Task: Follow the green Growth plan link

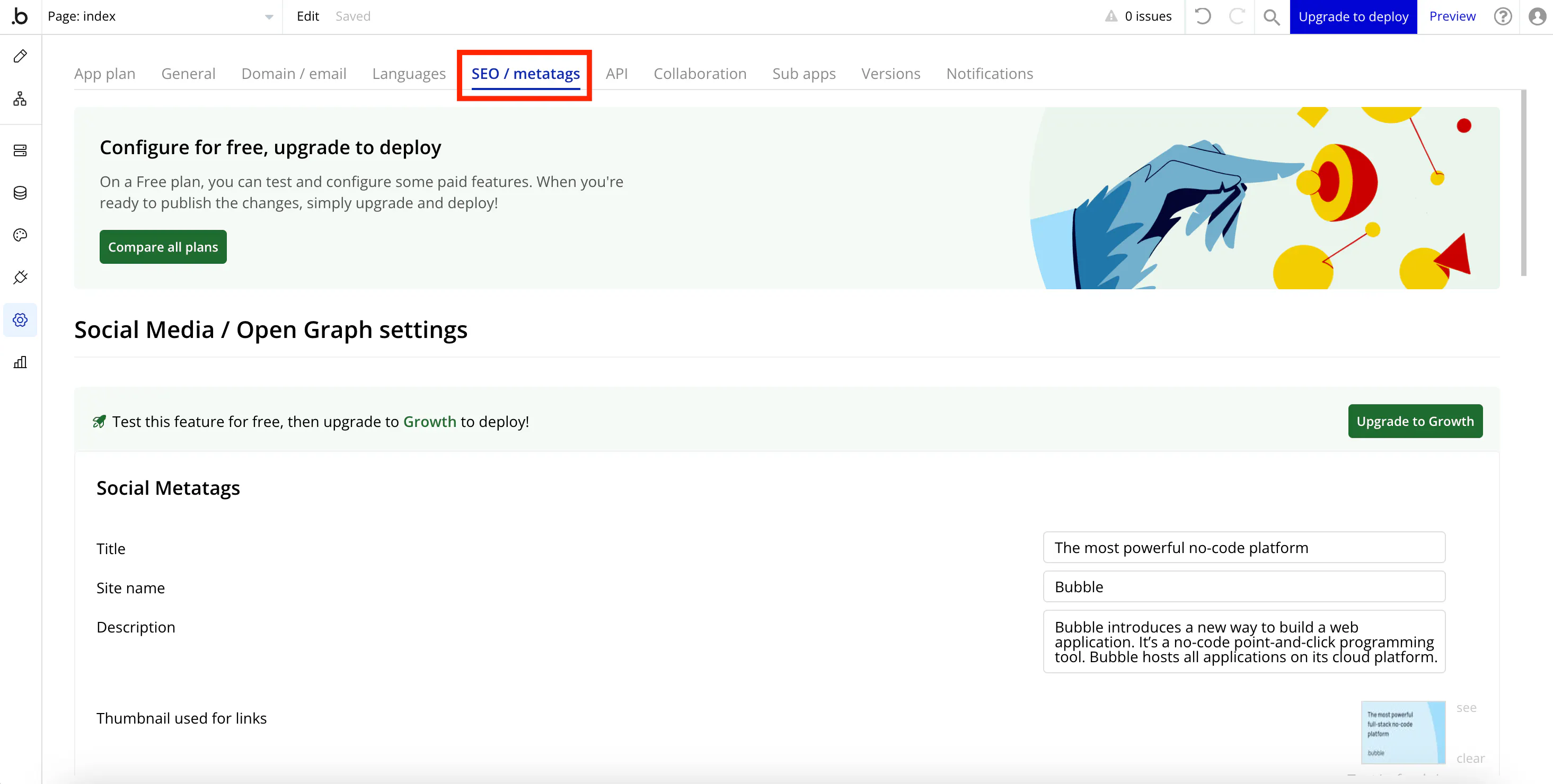Action: click(429, 422)
